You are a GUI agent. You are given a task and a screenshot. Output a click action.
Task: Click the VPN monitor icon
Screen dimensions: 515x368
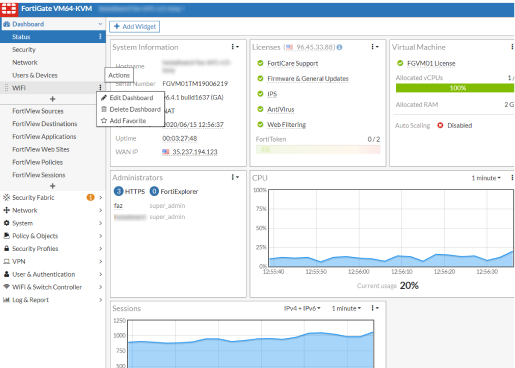pyautogui.click(x=6, y=262)
